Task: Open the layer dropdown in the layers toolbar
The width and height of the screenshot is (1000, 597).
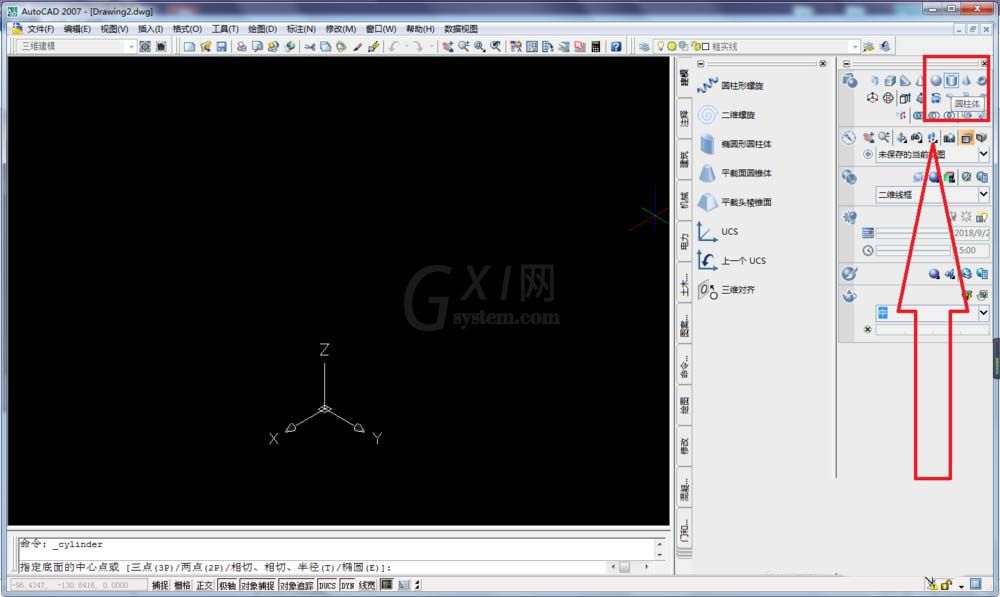Action: tap(855, 47)
